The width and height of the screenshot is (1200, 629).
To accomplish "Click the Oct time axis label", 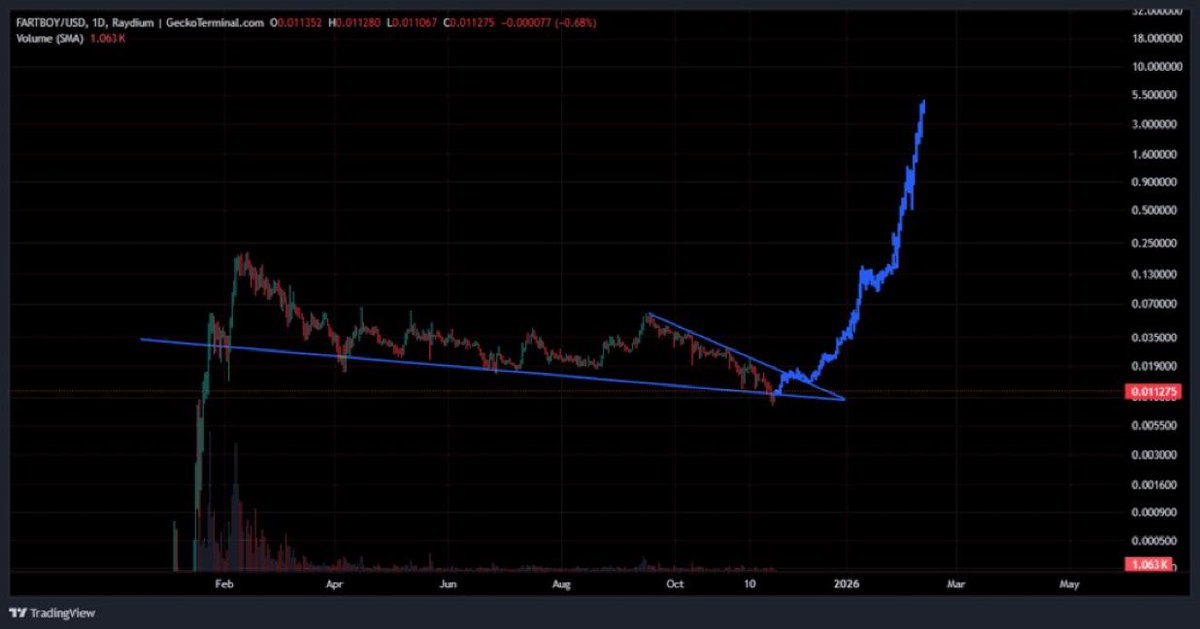I will point(675,582).
